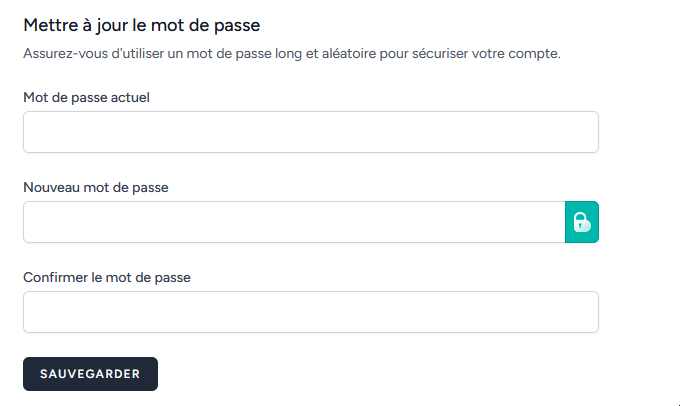
Task: Click the last input field above Sauvegarder
Action: coord(310,312)
